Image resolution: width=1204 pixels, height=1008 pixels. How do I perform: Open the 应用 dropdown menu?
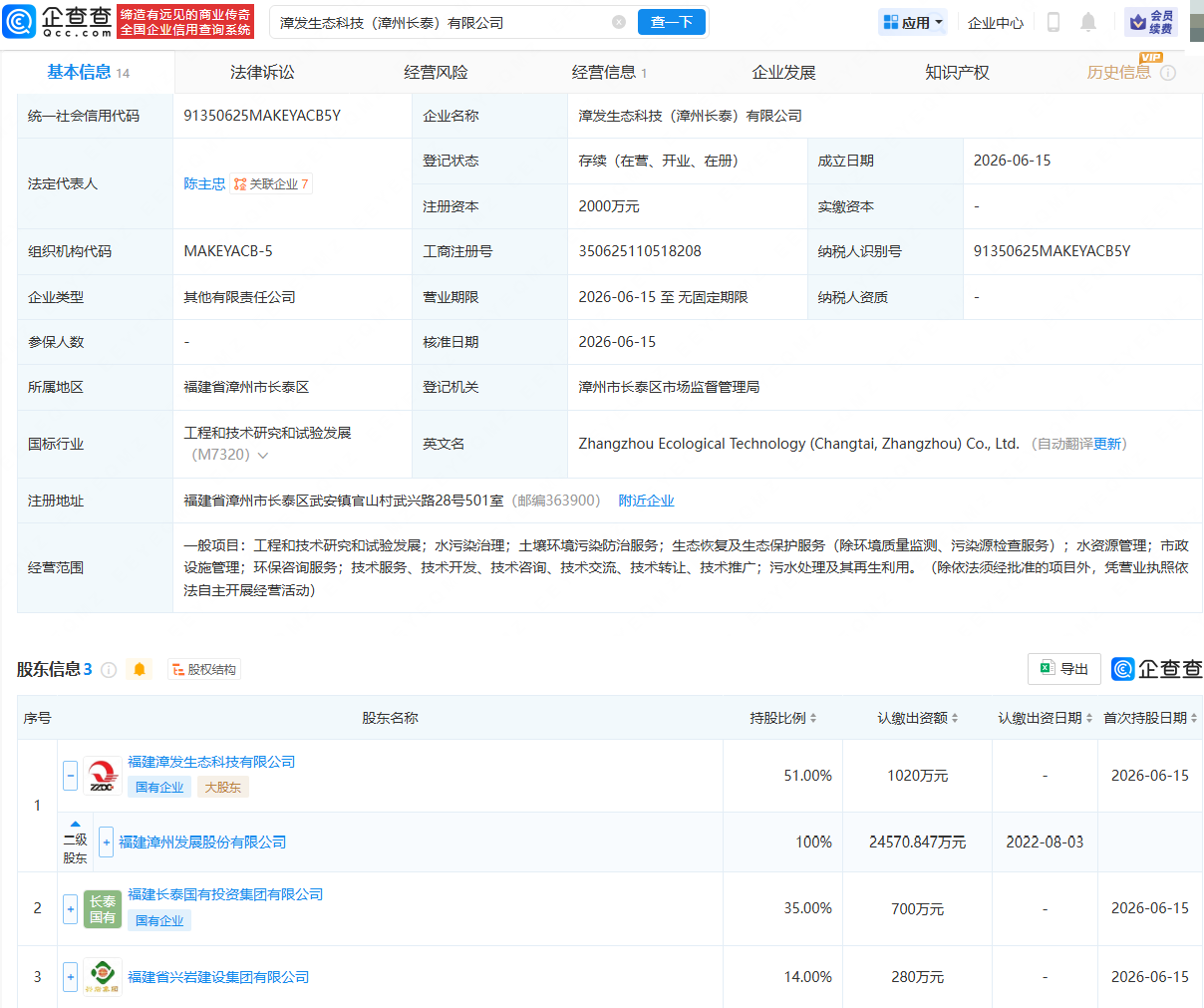pyautogui.click(x=913, y=22)
